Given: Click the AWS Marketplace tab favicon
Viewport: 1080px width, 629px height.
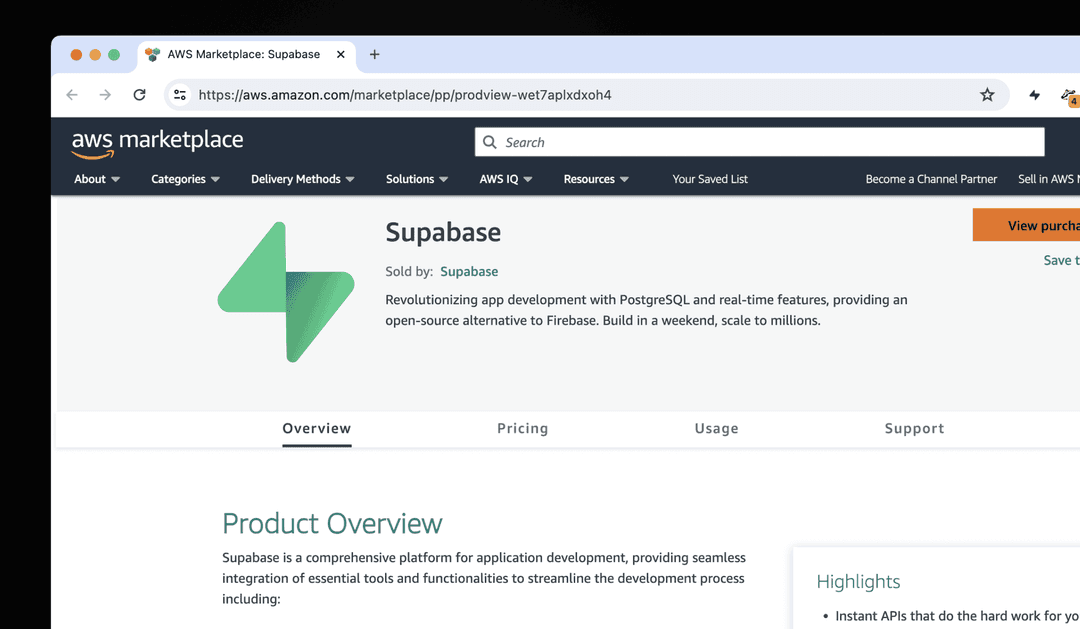Looking at the screenshot, I should click(152, 54).
